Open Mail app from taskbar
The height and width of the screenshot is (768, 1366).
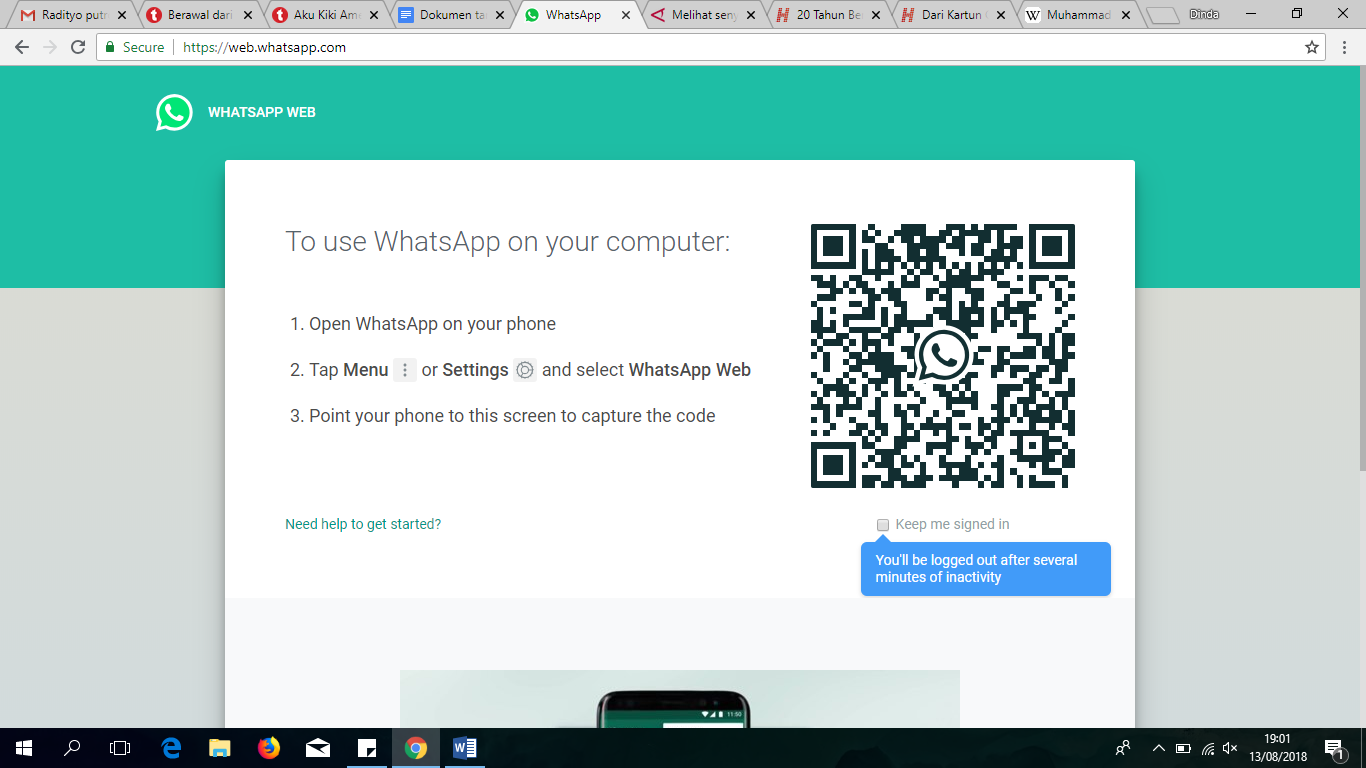(318, 748)
